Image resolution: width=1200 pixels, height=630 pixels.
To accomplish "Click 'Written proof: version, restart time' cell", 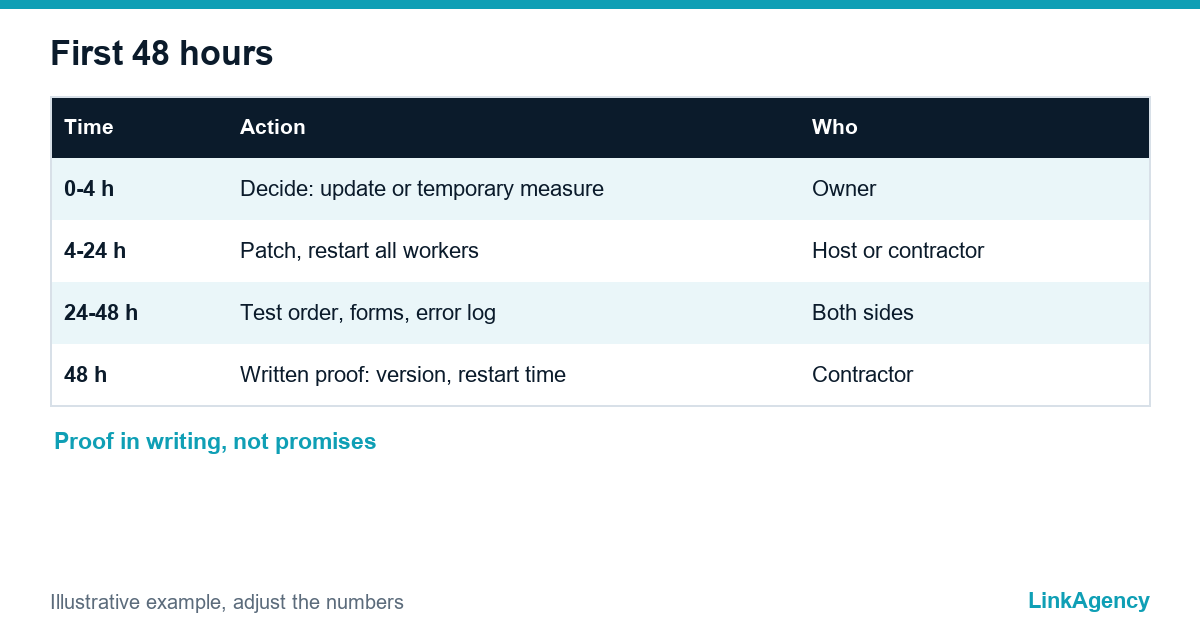I will 403,375.
